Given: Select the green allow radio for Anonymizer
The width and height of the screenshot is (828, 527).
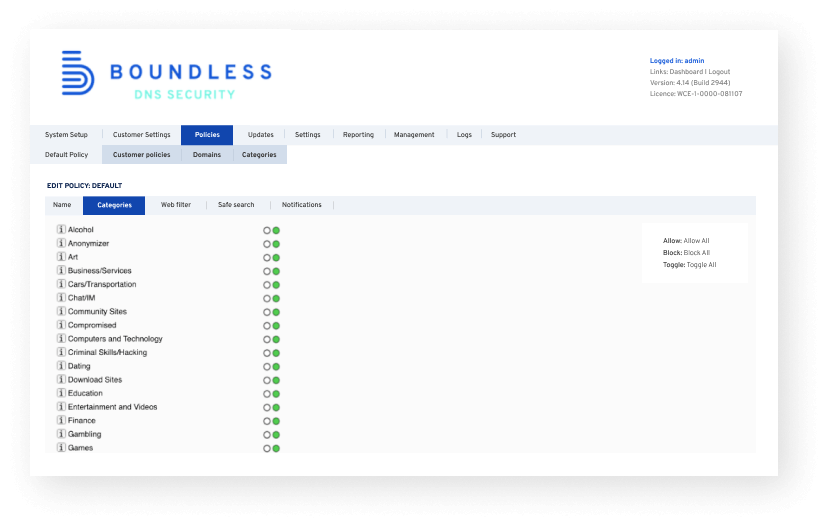Looking at the screenshot, I should click(276, 244).
